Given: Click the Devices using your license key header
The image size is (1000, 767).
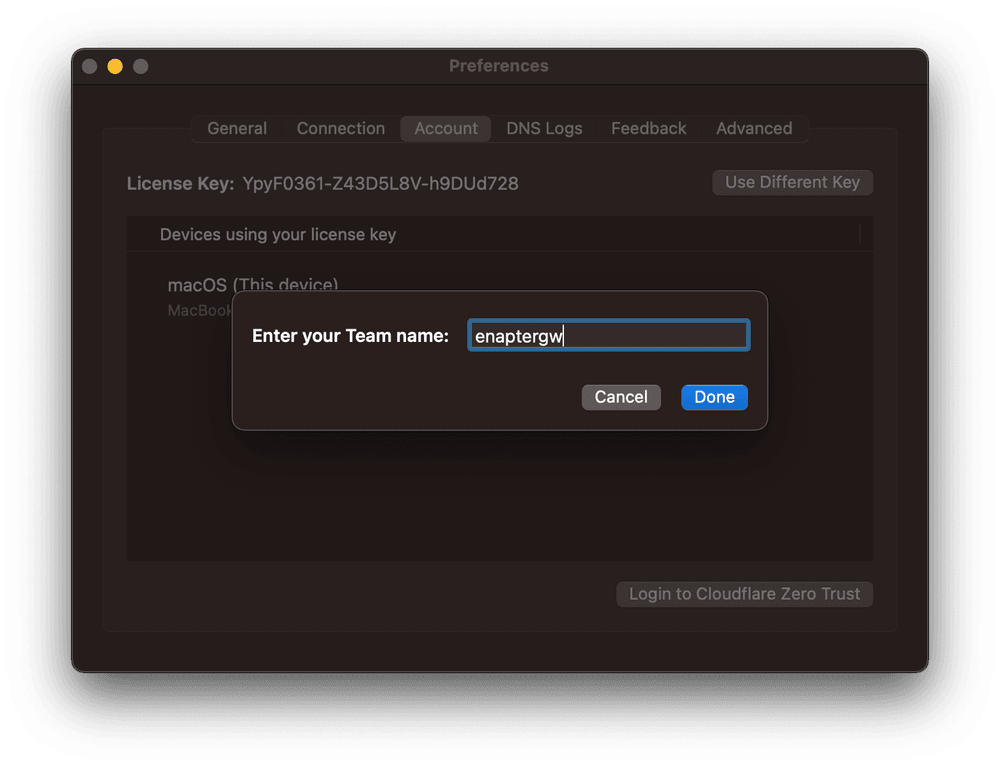Looking at the screenshot, I should coord(278,234).
